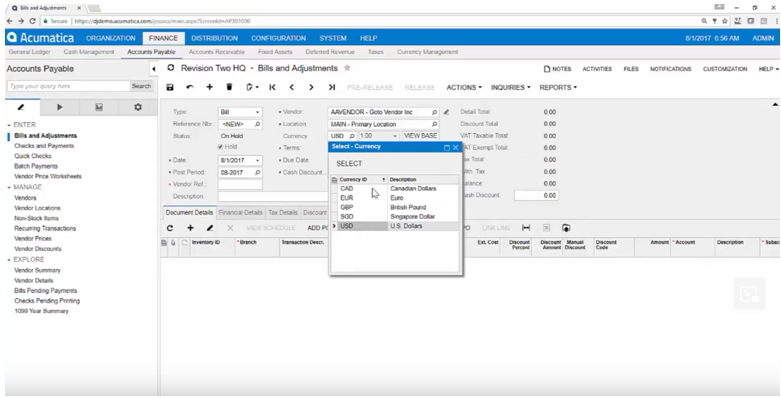Open the ORGANIZATION module
The width and height of the screenshot is (781, 398).
111,38
